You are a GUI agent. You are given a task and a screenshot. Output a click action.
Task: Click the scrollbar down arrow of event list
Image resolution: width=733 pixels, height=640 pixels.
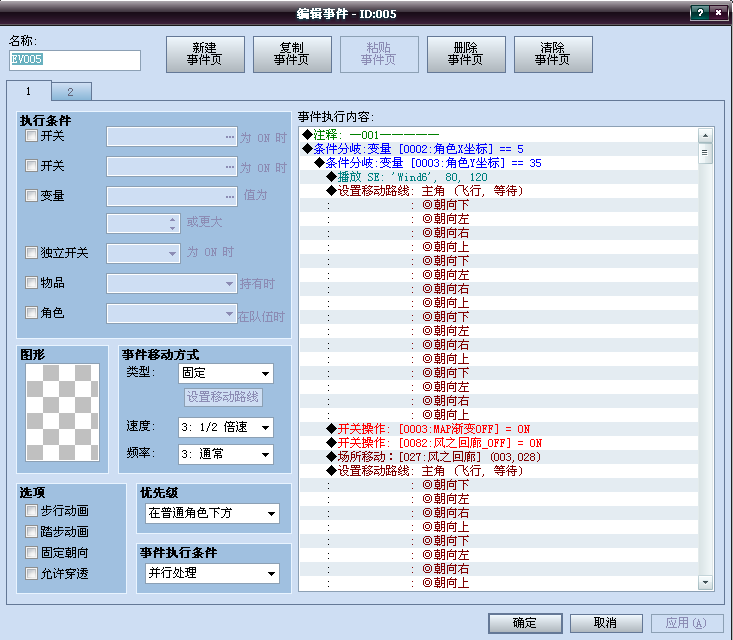coord(705,582)
